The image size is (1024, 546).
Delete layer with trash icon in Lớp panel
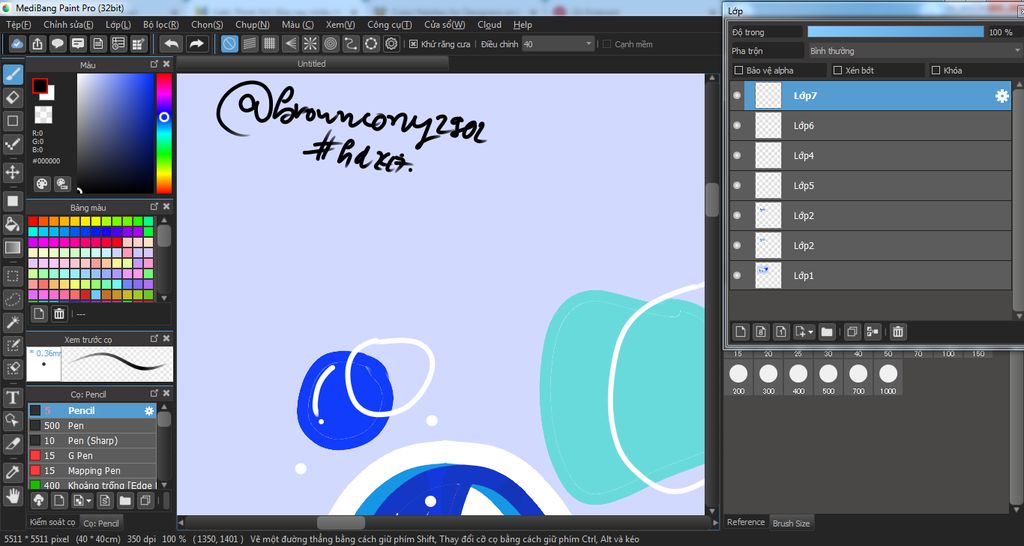pyautogui.click(x=898, y=332)
